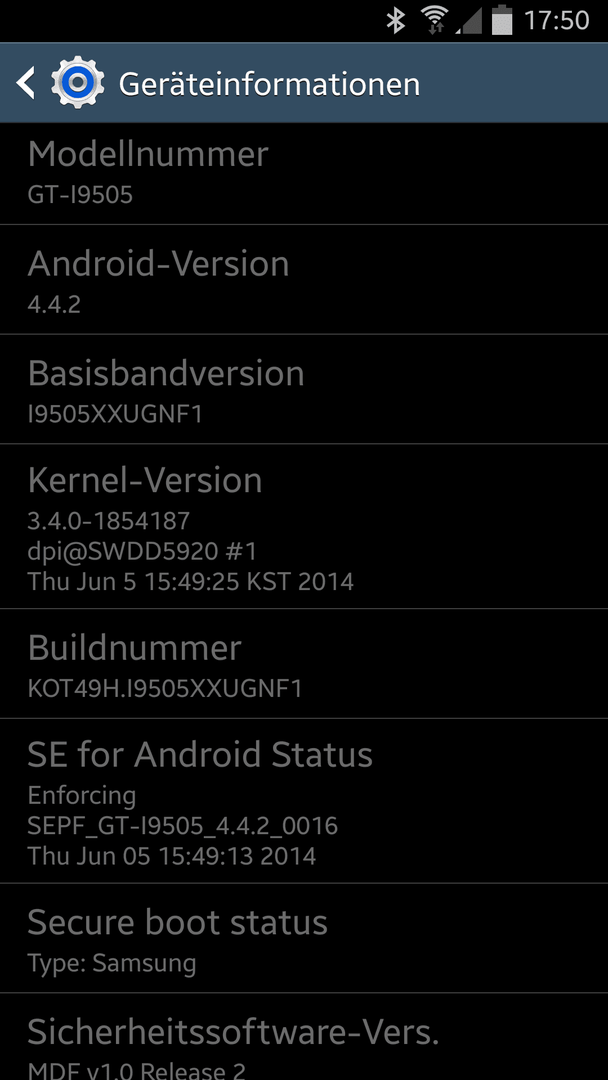Viewport: 608px width, 1080px height.
Task: Tap the Buildnummer row
Action: 304,663
